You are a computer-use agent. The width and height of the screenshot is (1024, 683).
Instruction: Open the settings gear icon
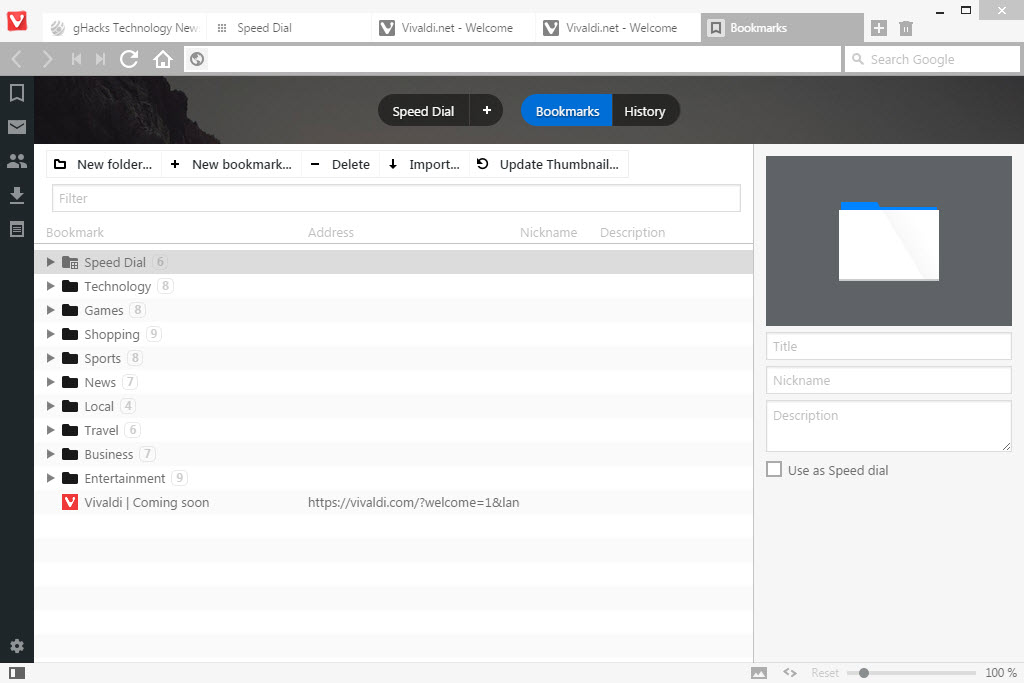pyautogui.click(x=17, y=646)
